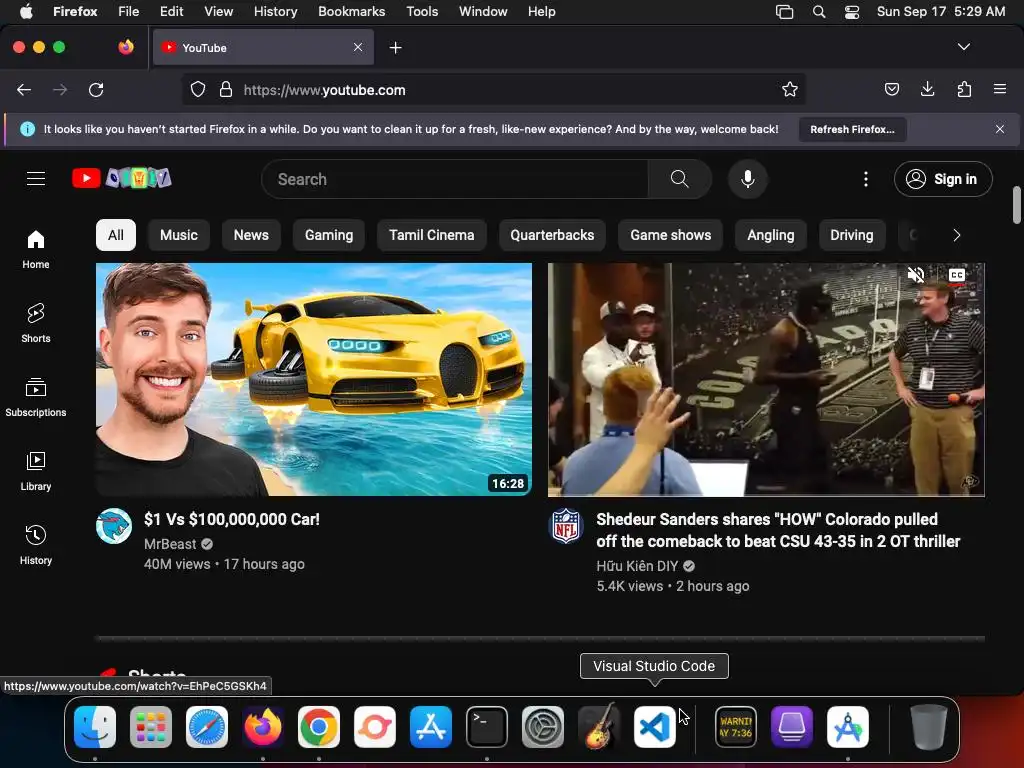Click the search magnifier button
This screenshot has width=1024, height=768.
[x=679, y=179]
